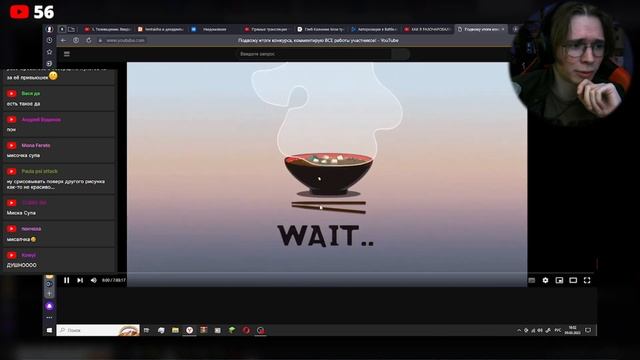Open browser history clock in sidebar

[x=49, y=40]
